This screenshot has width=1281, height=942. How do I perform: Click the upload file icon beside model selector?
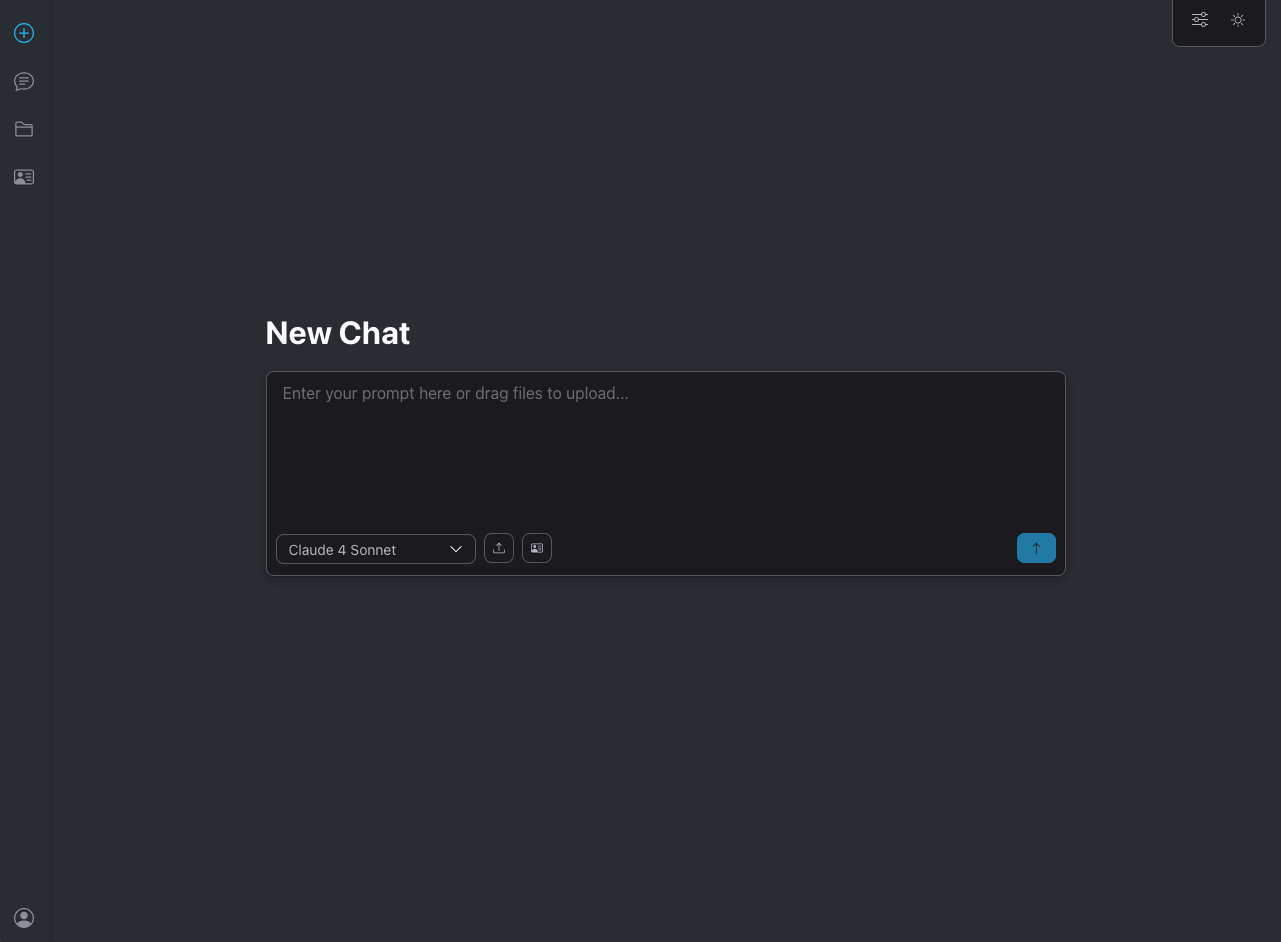[x=499, y=548]
